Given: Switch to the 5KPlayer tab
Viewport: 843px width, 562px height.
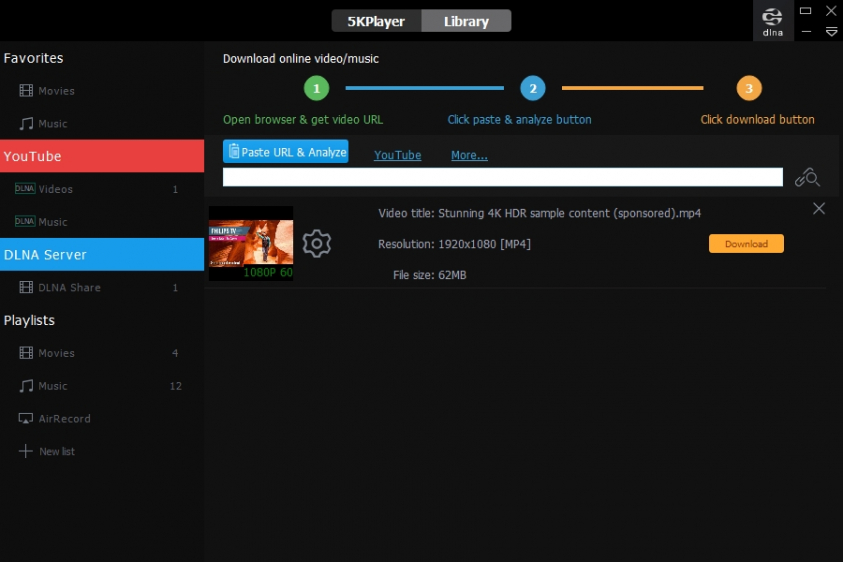Looking at the screenshot, I should click(x=376, y=21).
